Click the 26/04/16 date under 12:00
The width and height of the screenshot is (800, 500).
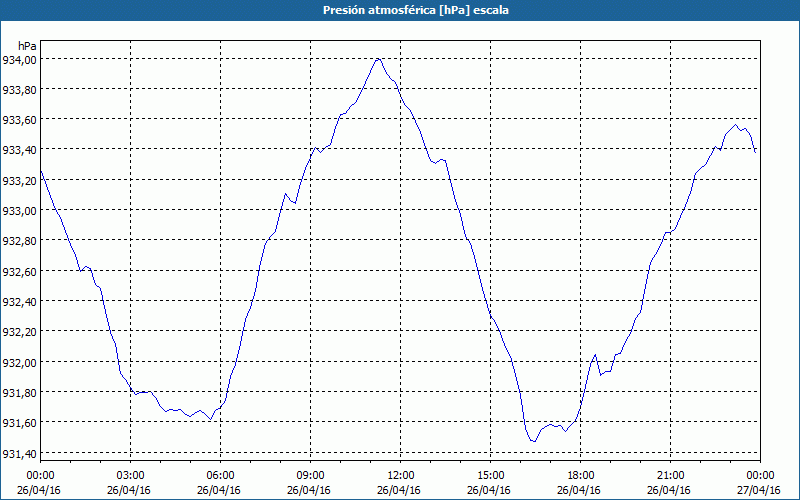[x=400, y=490]
